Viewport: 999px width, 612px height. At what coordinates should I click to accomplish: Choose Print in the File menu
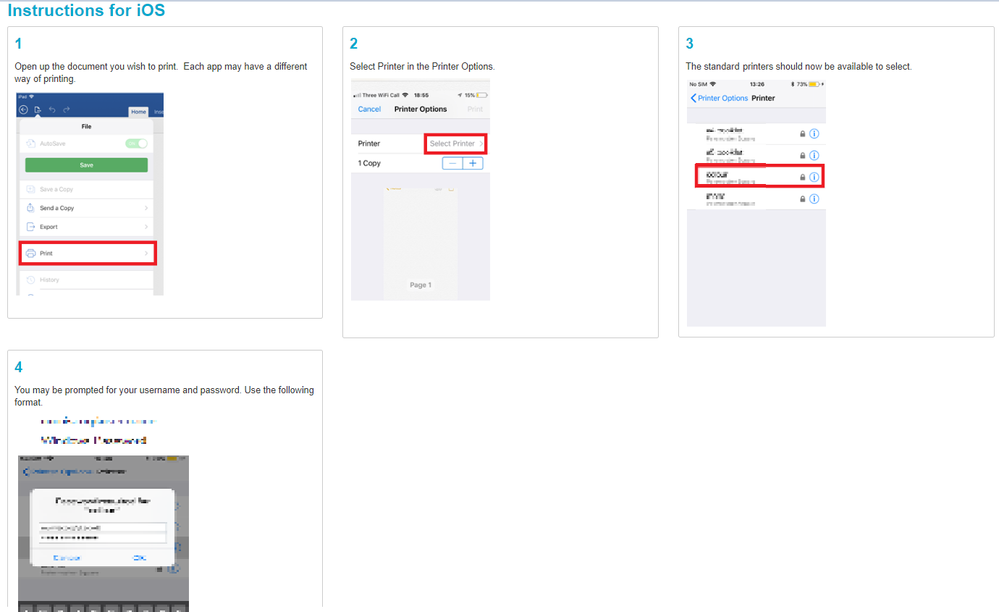coord(87,253)
